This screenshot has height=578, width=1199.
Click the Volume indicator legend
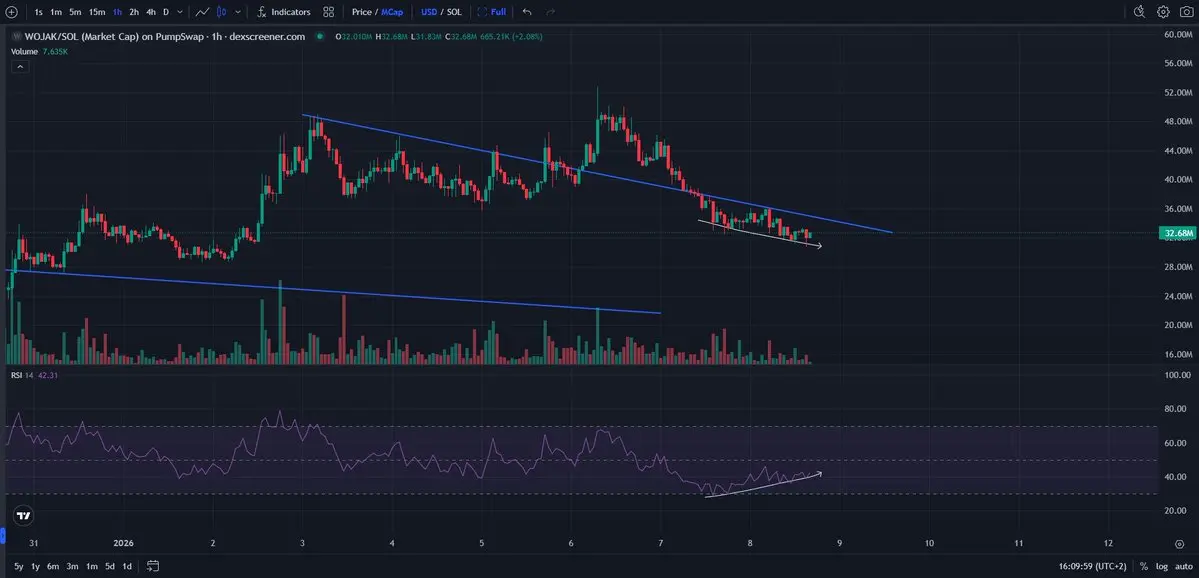(39, 51)
